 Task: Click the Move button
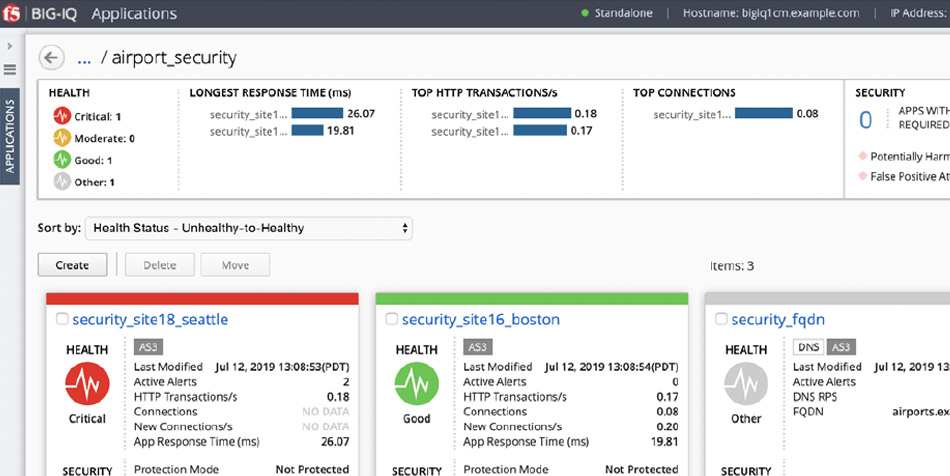pyautogui.click(x=235, y=265)
